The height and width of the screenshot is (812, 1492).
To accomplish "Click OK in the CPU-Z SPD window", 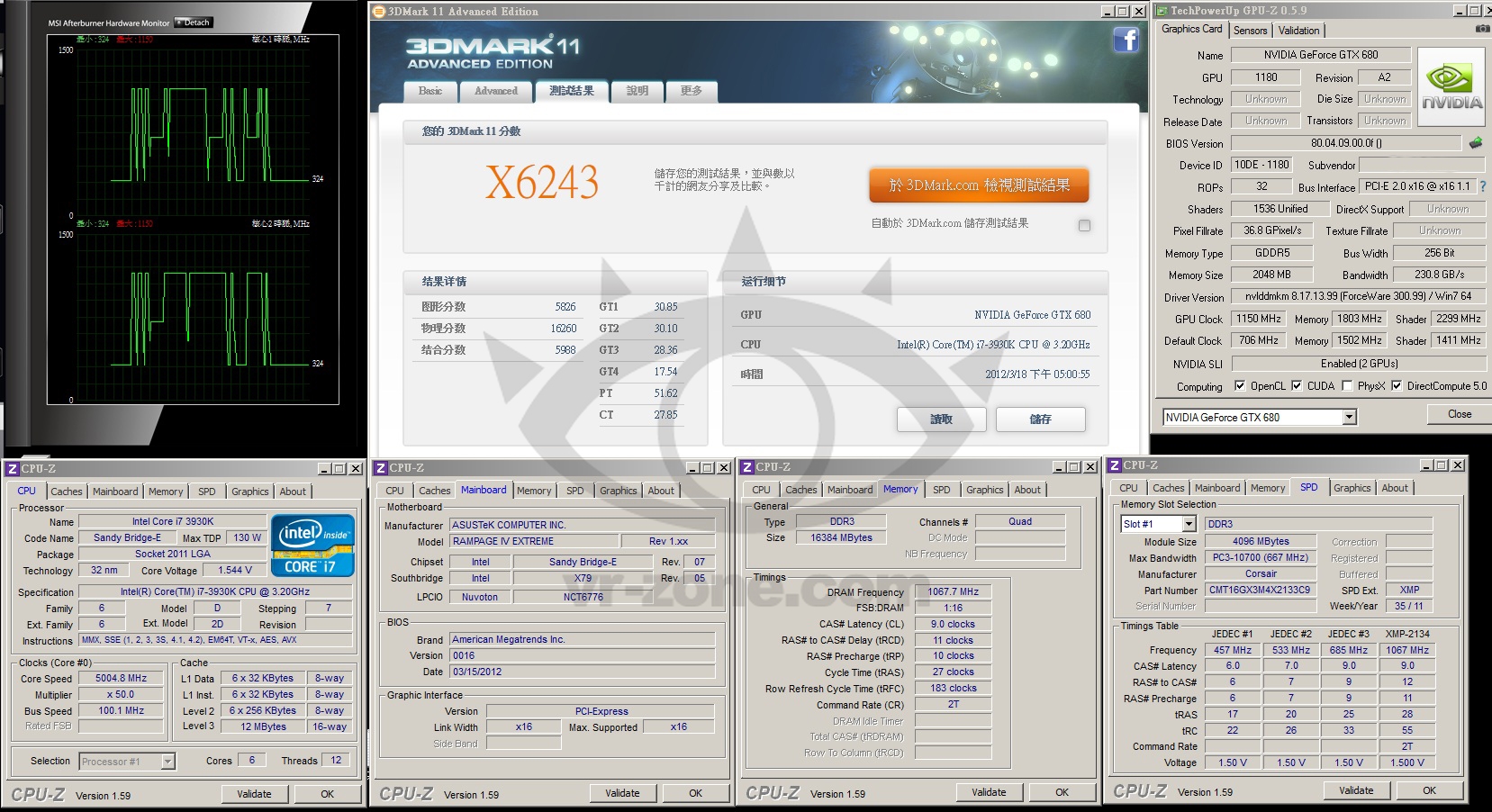I will [1429, 790].
